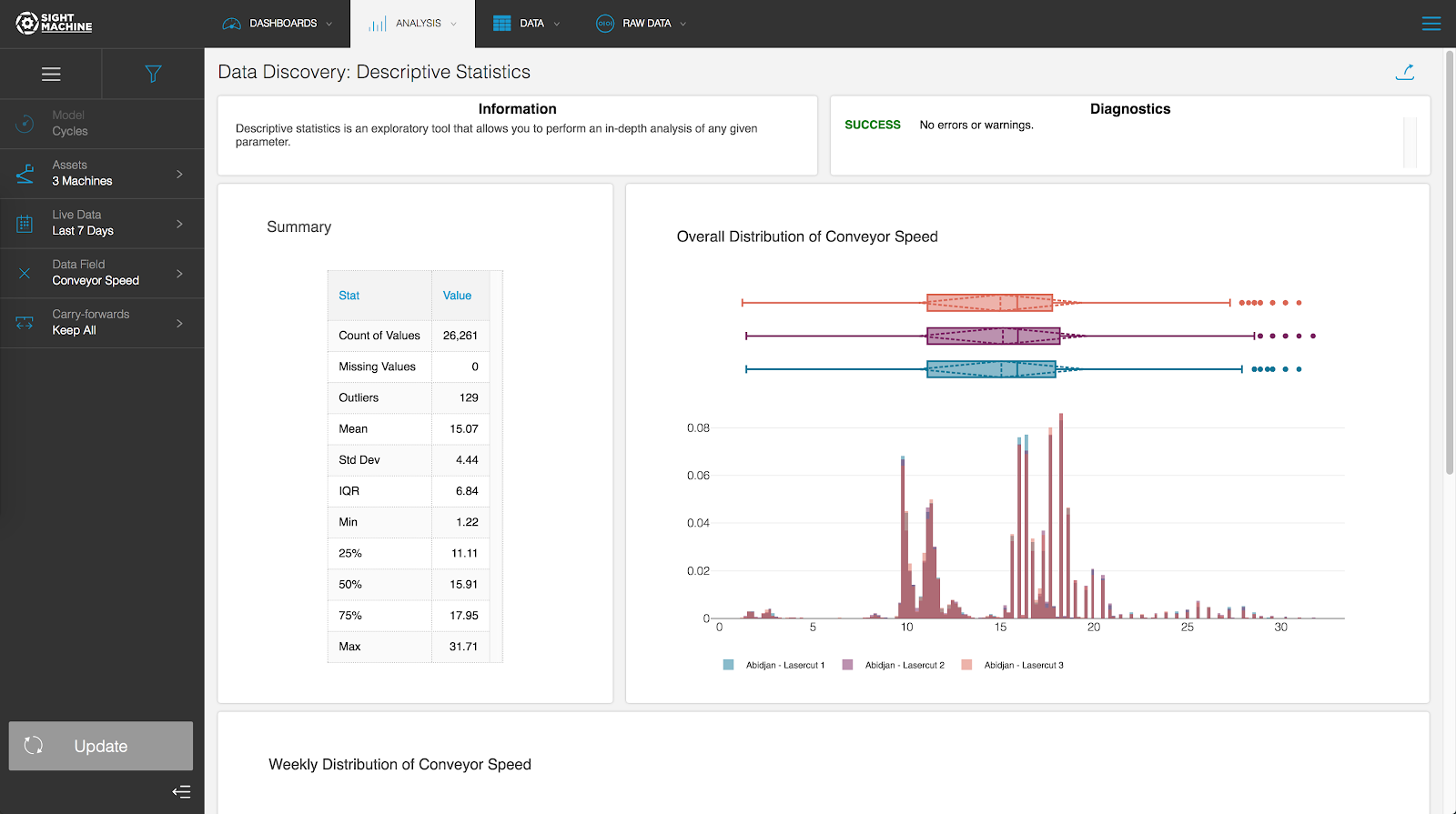Click the page vertical scrollbar
This screenshot has height=814, width=1456.
[1450, 264]
